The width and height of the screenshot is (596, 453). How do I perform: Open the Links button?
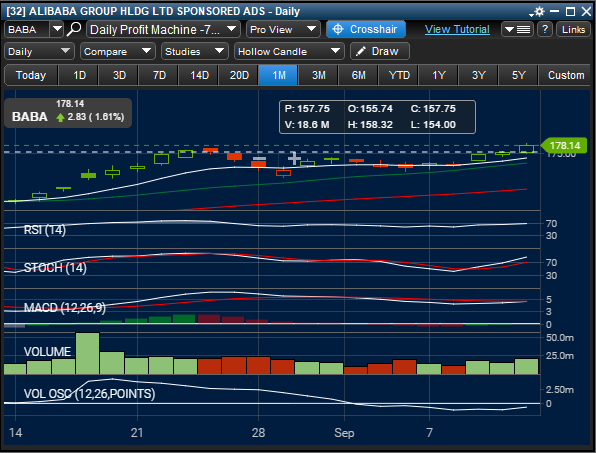pyautogui.click(x=573, y=29)
